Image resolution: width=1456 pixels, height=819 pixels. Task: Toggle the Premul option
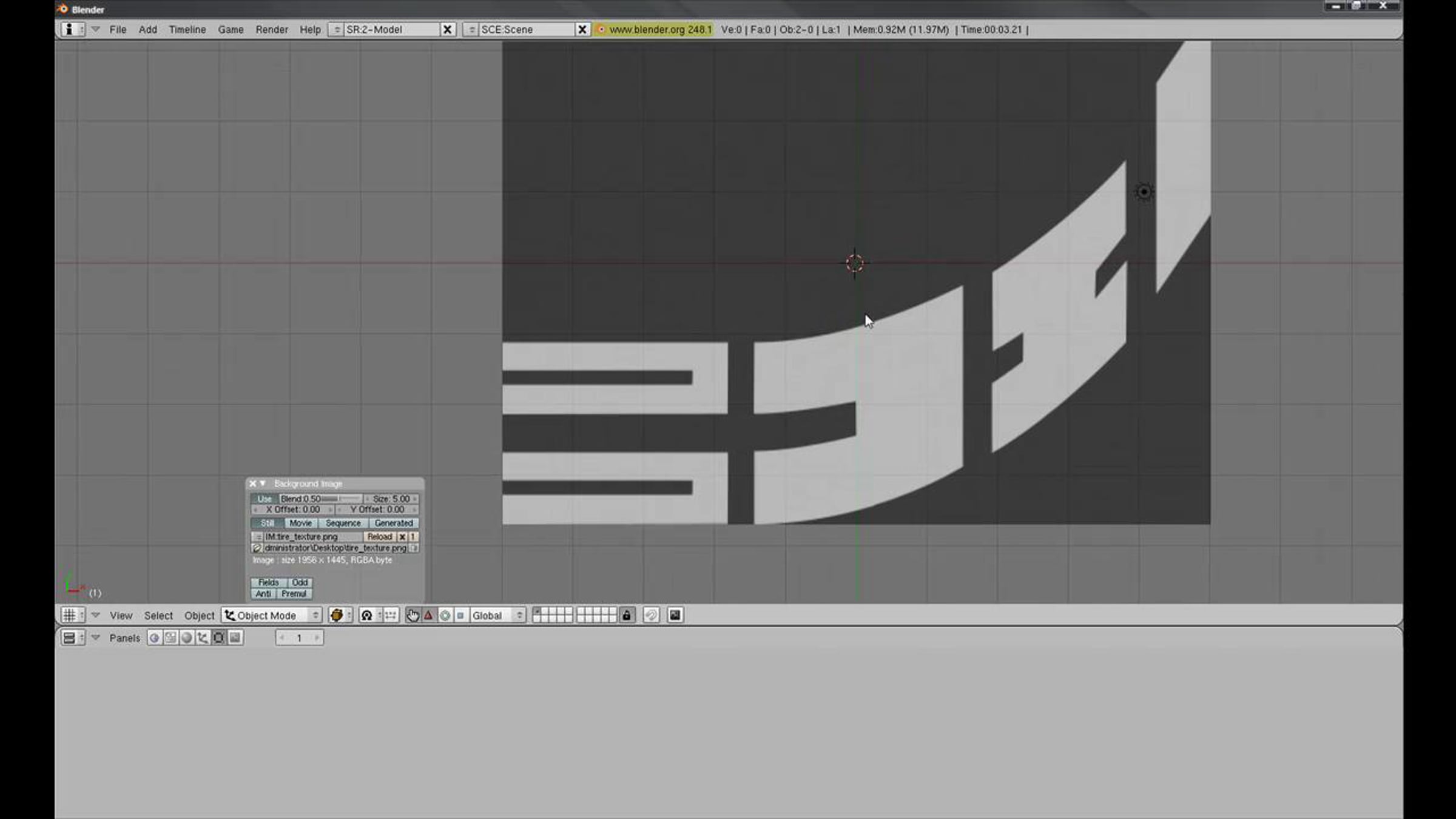tap(294, 594)
